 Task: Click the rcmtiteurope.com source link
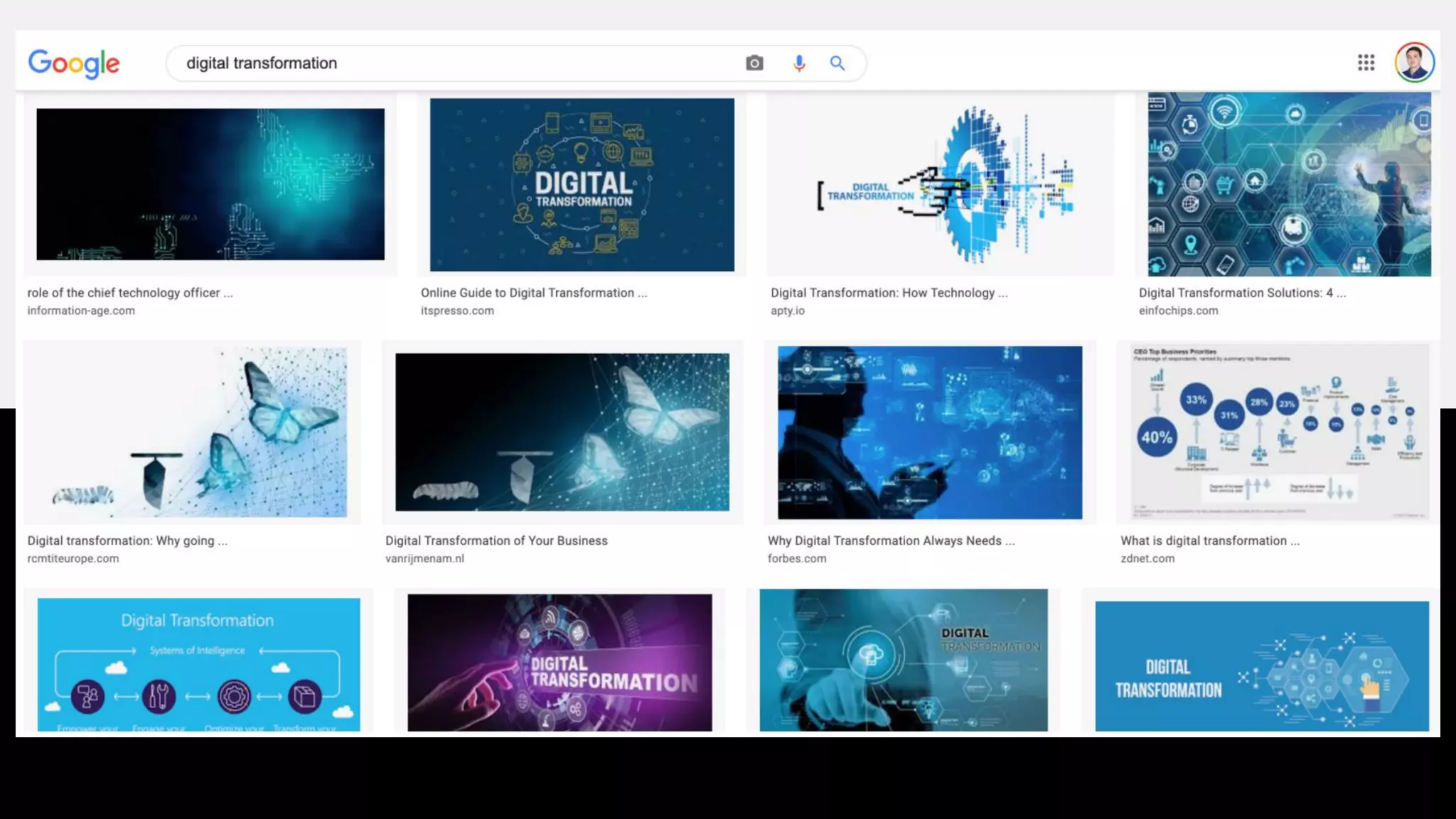coord(73,559)
